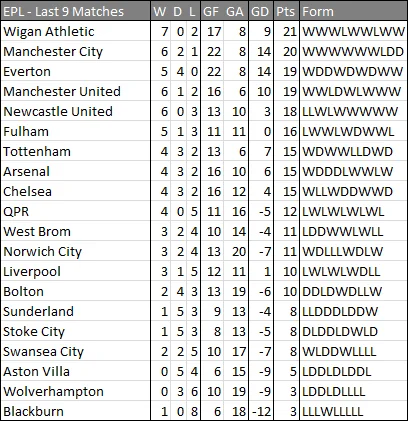Screen dimensions: 408x421
Task: Select Aston Villa's form LDDLDLDDL
Action: [337, 372]
